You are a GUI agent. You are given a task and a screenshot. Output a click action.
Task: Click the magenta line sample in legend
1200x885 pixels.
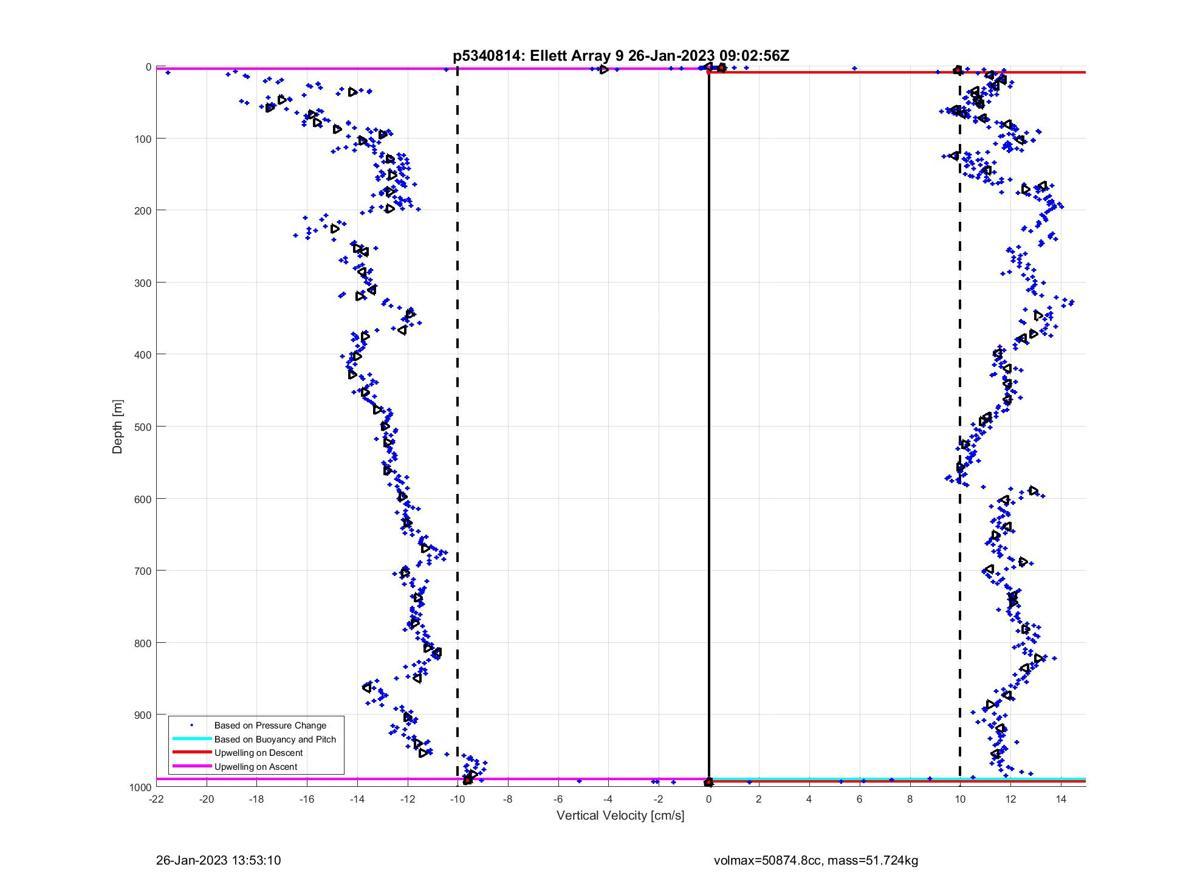coord(191,767)
